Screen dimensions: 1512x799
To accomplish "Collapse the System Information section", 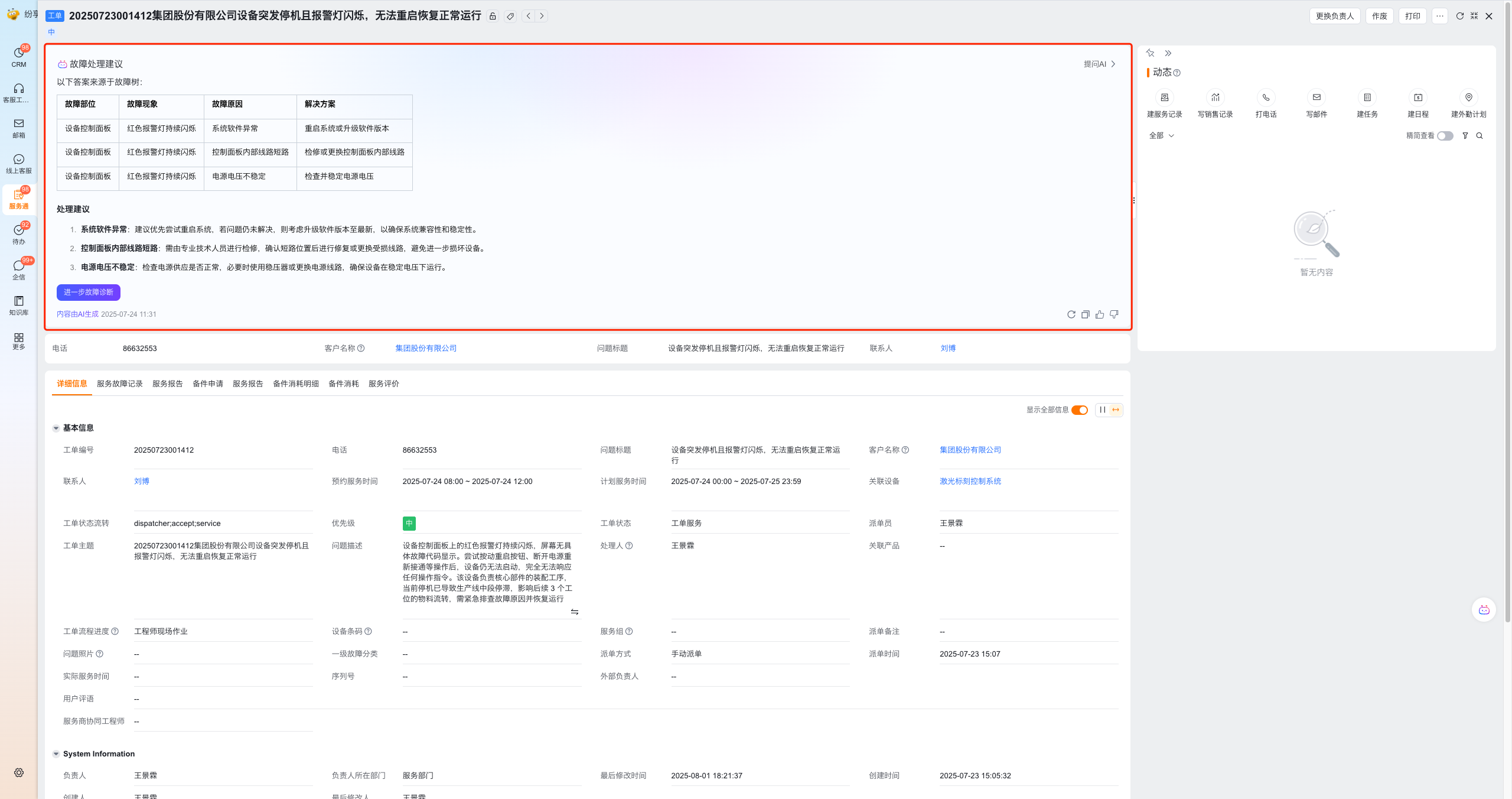I will coord(56,754).
